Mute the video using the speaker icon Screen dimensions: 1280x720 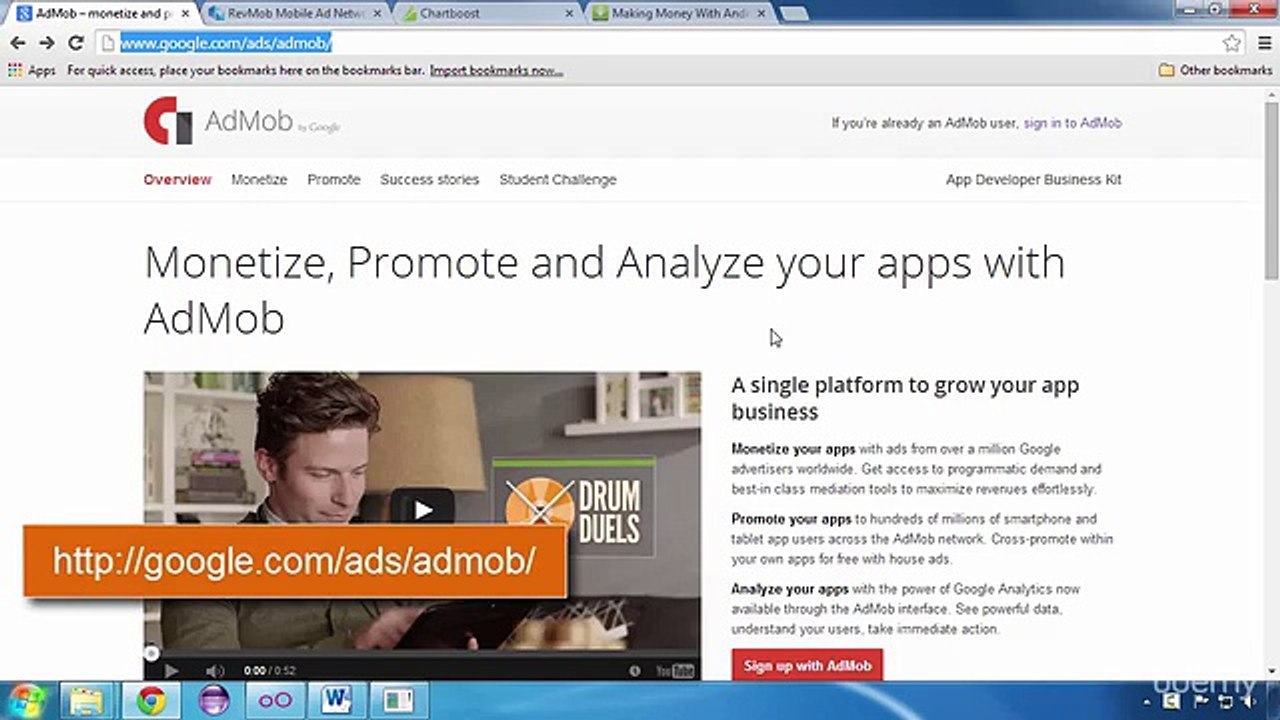(214, 671)
